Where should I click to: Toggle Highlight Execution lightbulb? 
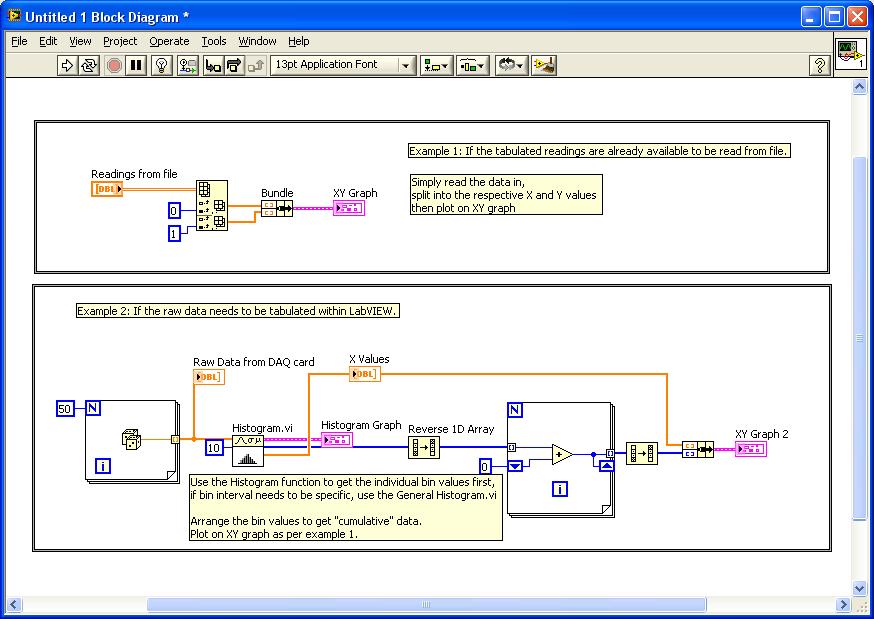point(160,65)
